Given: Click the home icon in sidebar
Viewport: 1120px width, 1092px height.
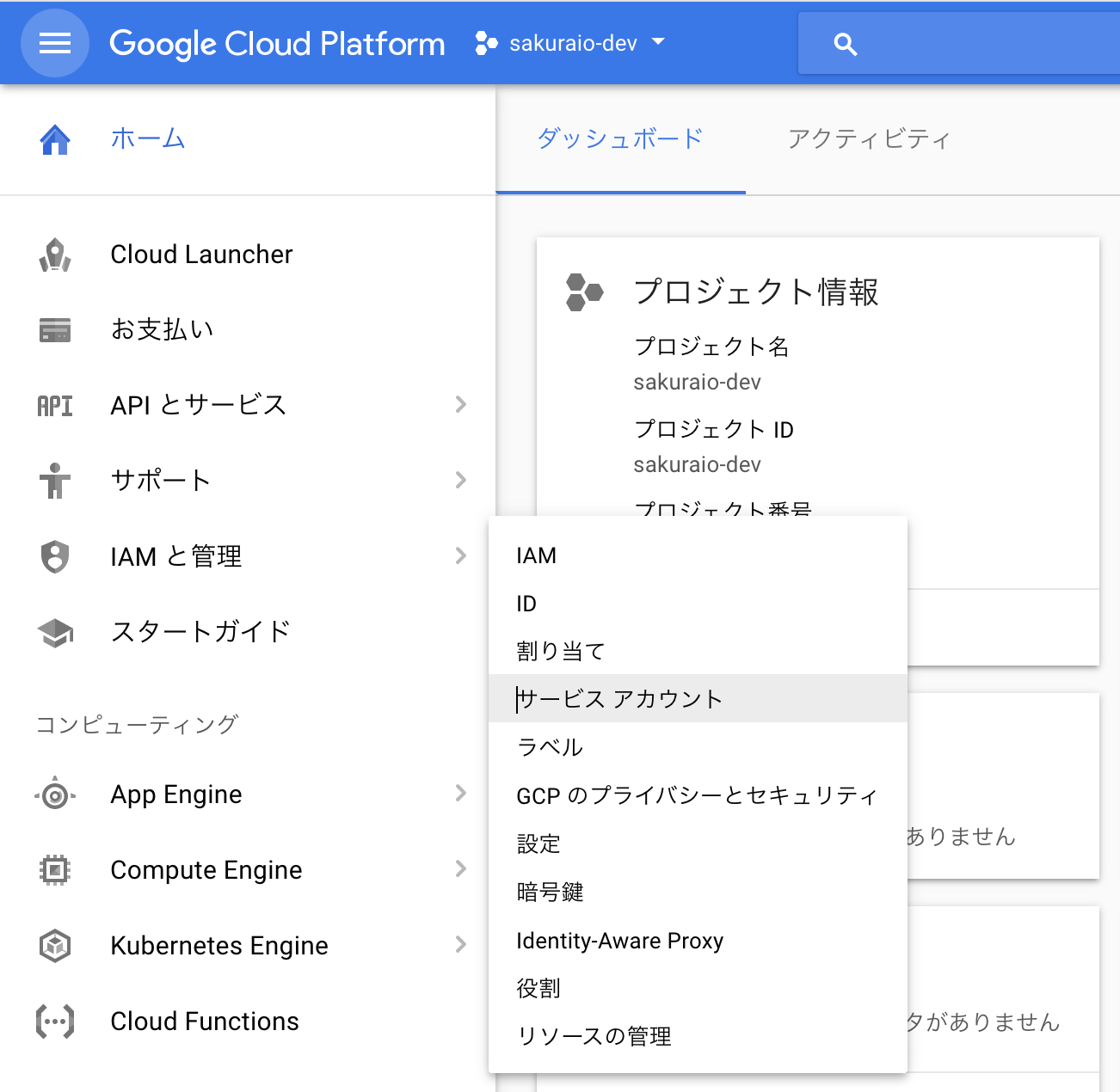Looking at the screenshot, I should click(x=55, y=139).
